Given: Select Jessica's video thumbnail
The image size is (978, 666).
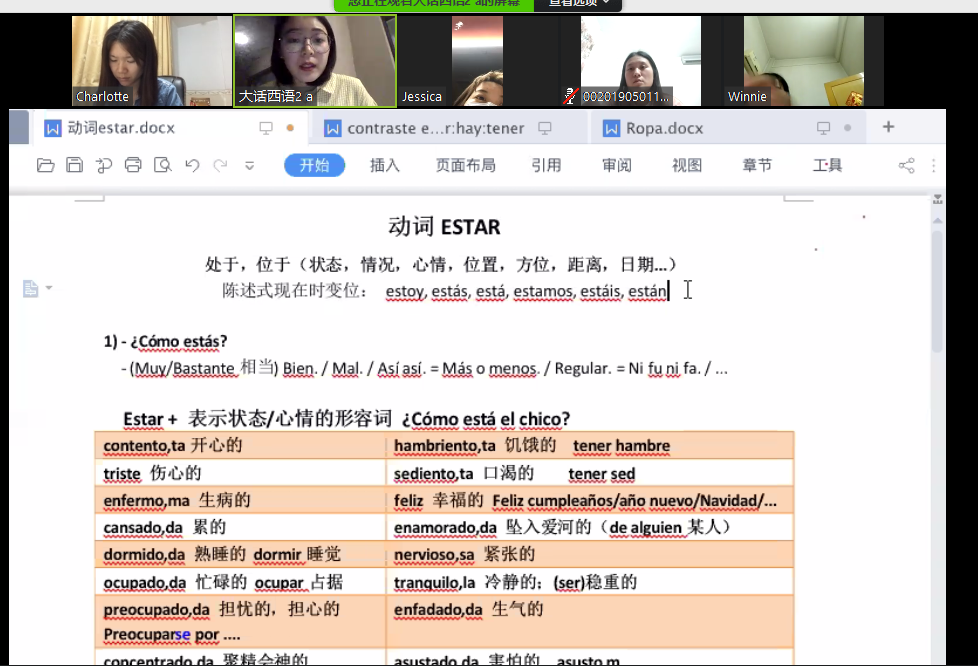Looking at the screenshot, I should pyautogui.click(x=477, y=61).
